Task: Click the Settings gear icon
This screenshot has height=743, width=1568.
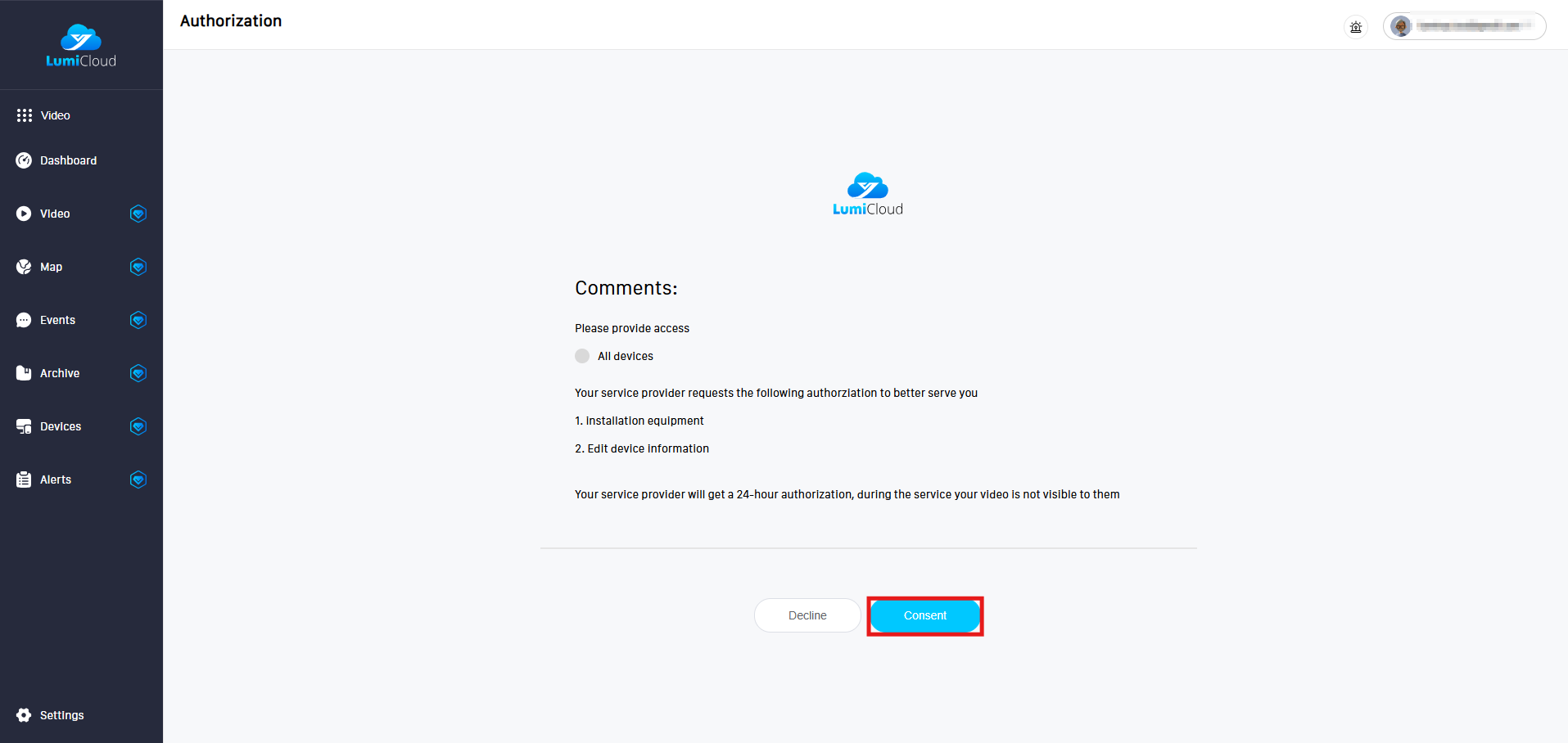Action: pos(24,715)
